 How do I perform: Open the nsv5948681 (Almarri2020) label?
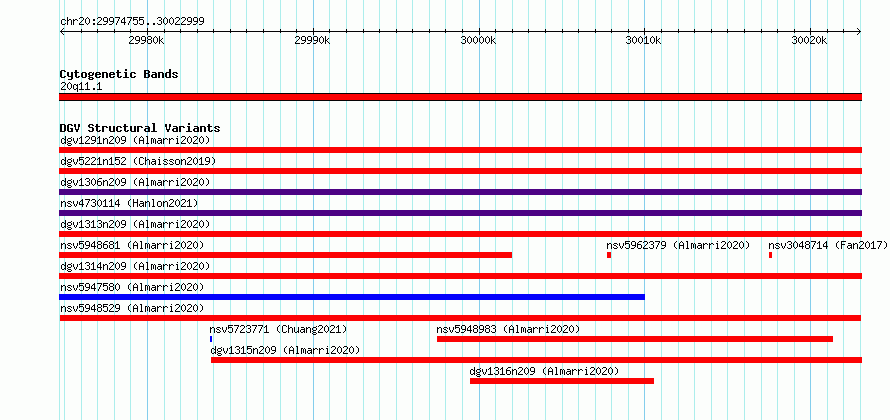click(x=132, y=245)
